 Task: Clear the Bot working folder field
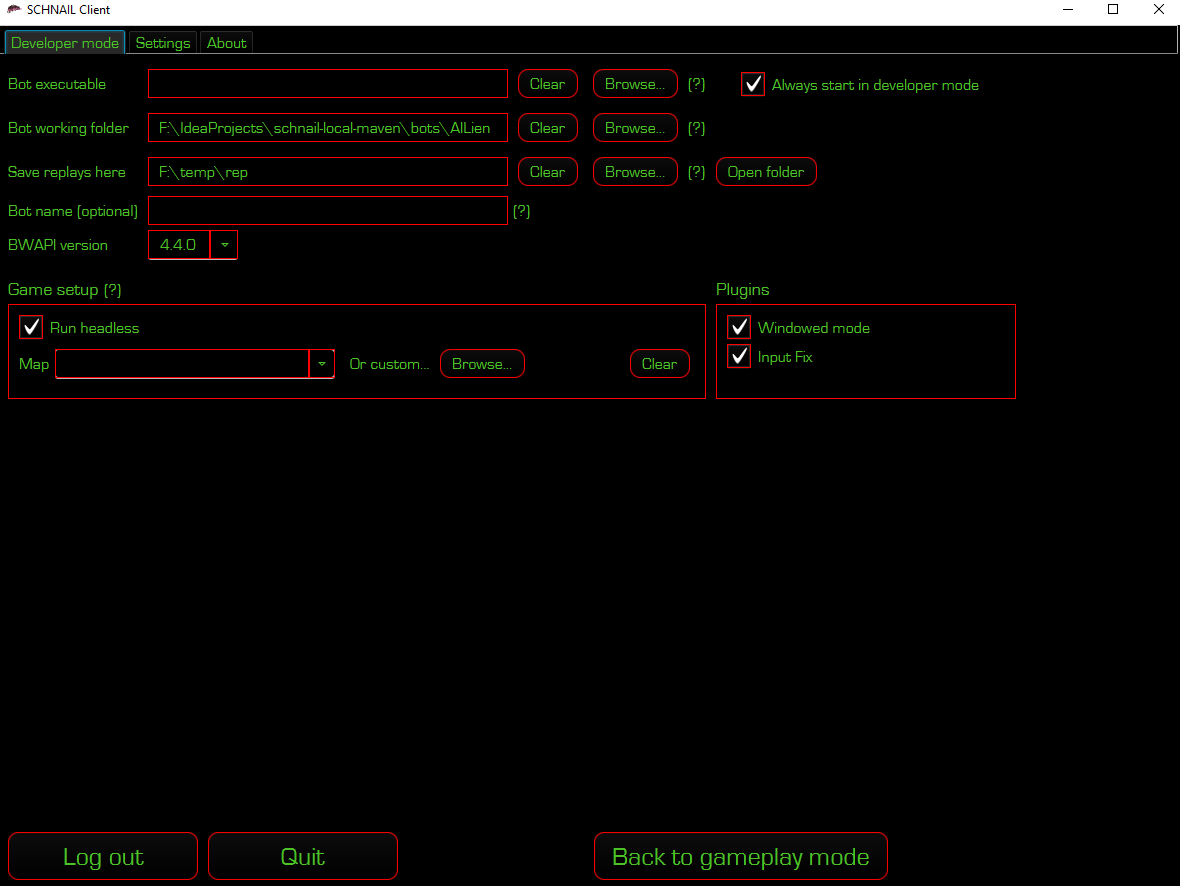(x=548, y=128)
